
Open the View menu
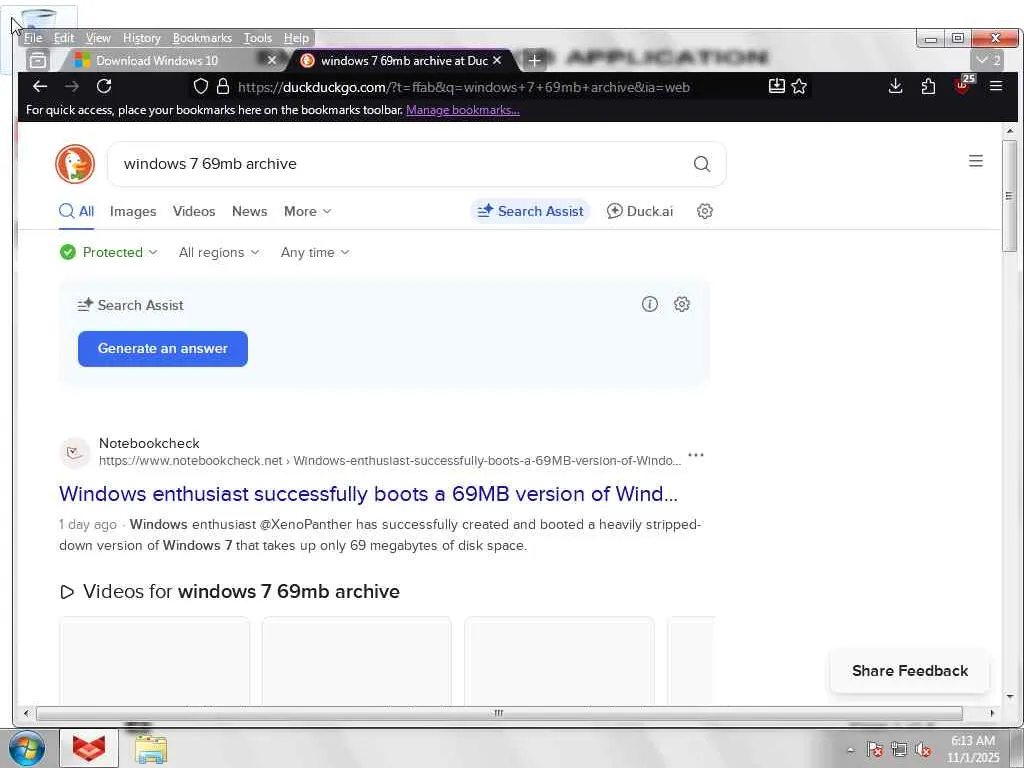pyautogui.click(x=98, y=38)
